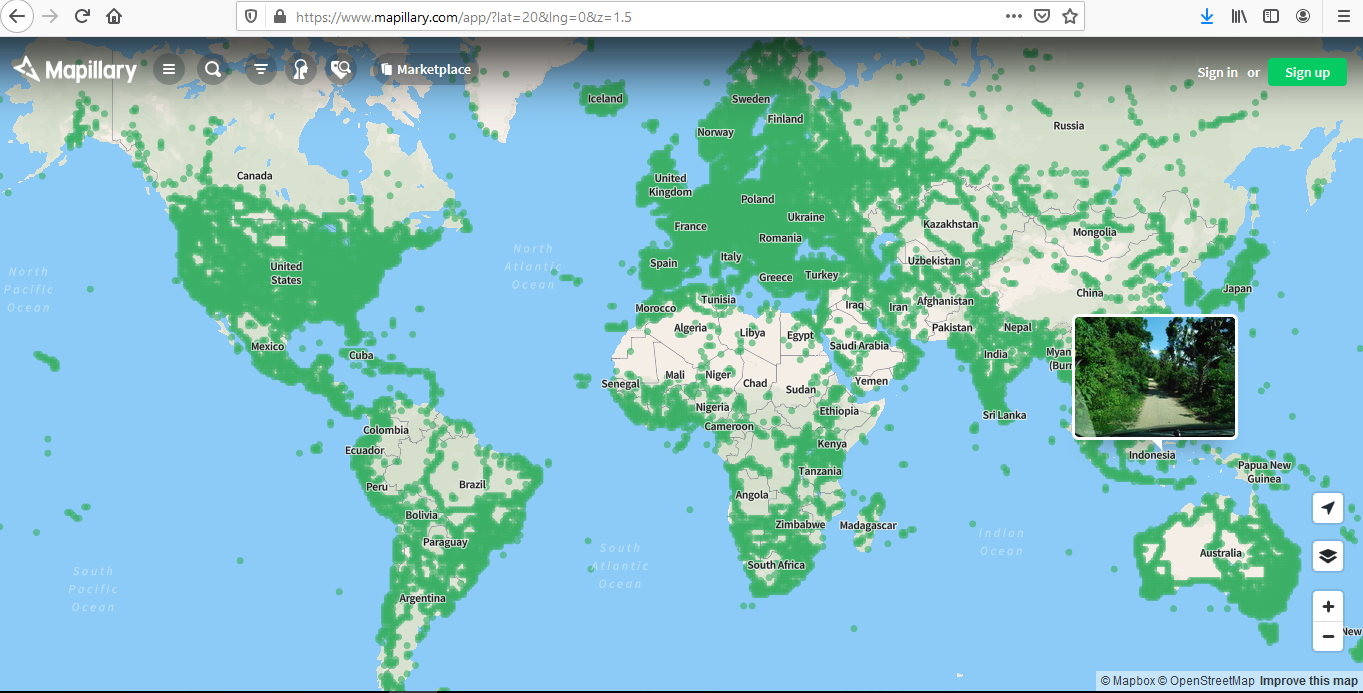
Task: Click the head-shaped map data icon
Action: tap(300, 70)
